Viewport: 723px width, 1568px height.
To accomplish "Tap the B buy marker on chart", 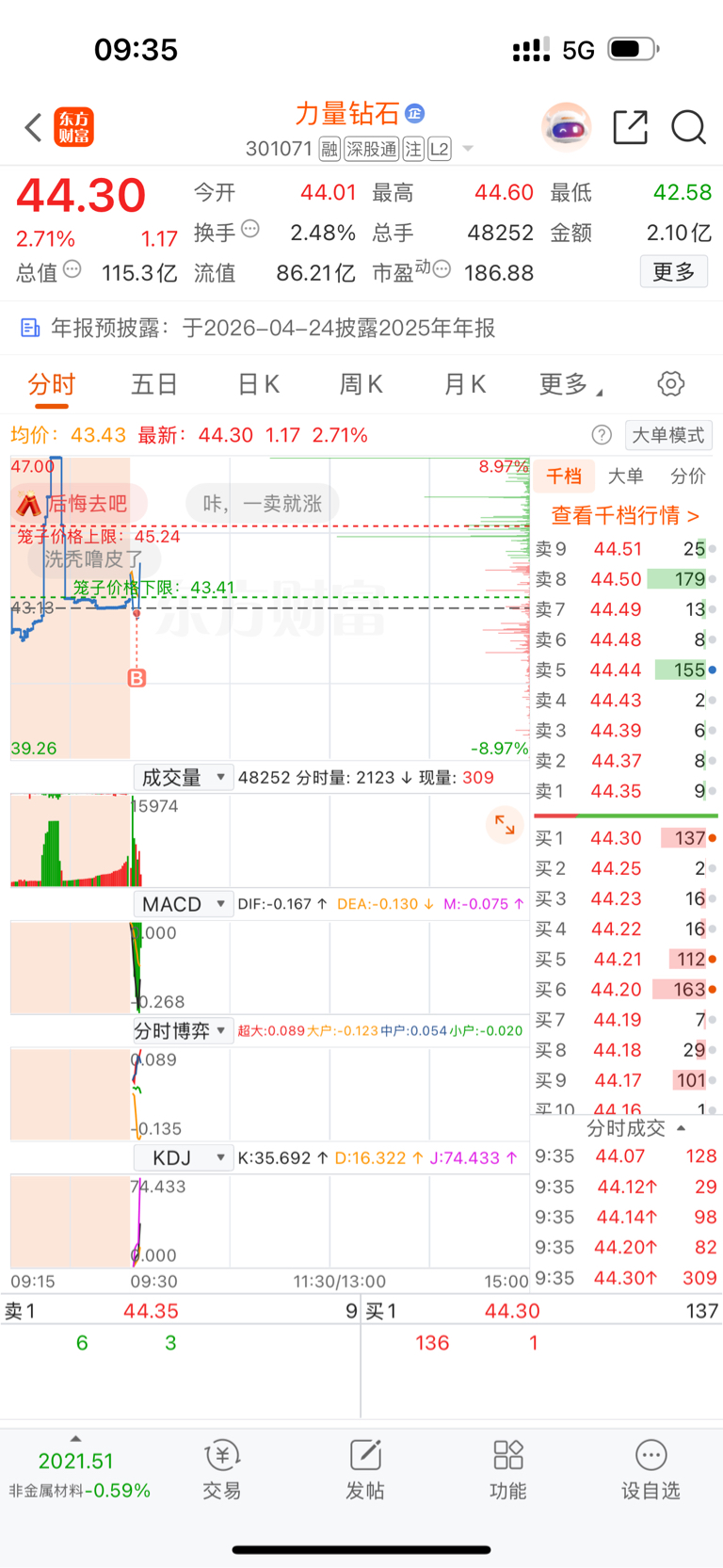I will click(x=137, y=678).
